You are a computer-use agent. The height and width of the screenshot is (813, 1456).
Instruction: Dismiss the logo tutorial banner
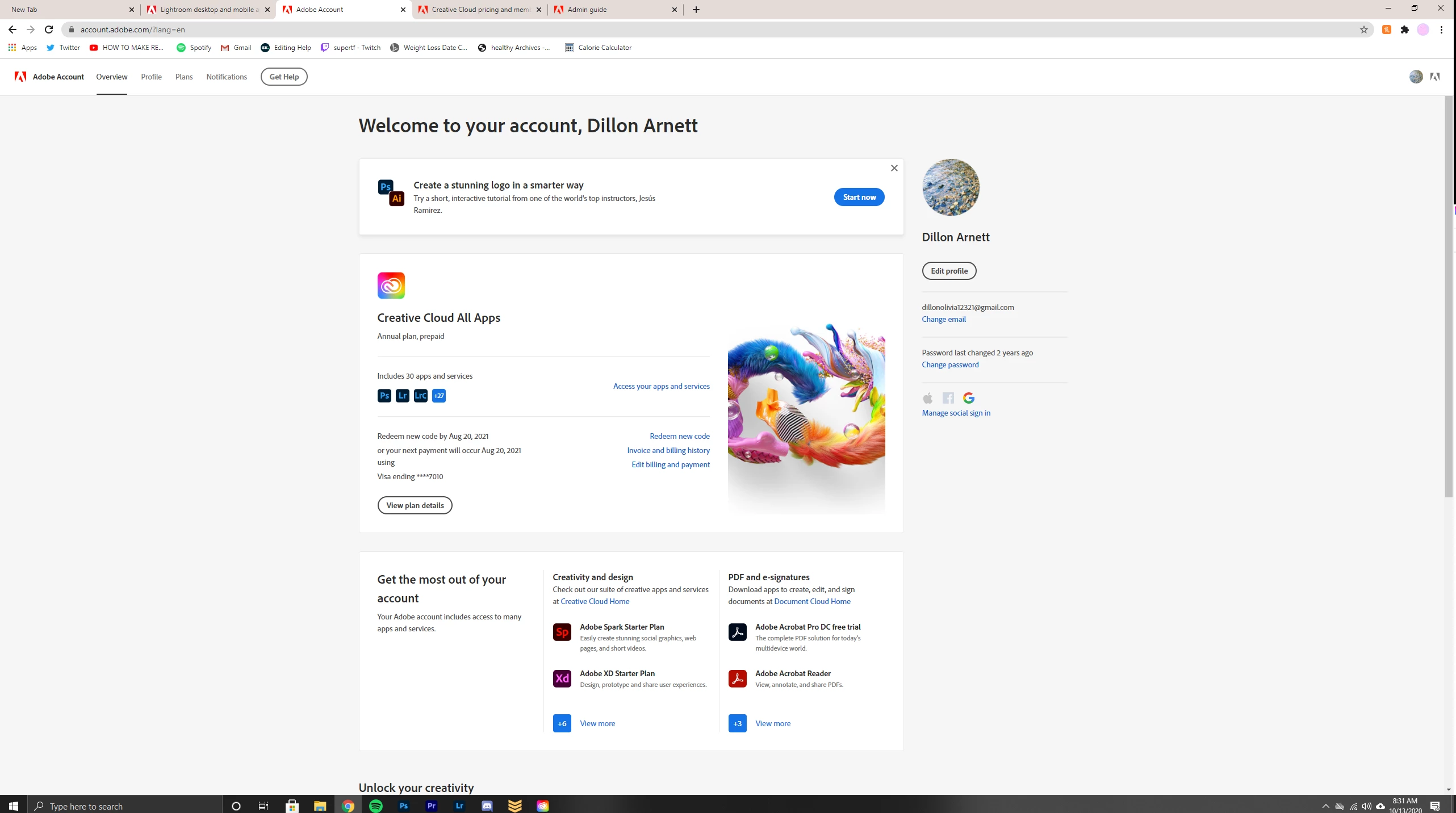click(x=894, y=168)
